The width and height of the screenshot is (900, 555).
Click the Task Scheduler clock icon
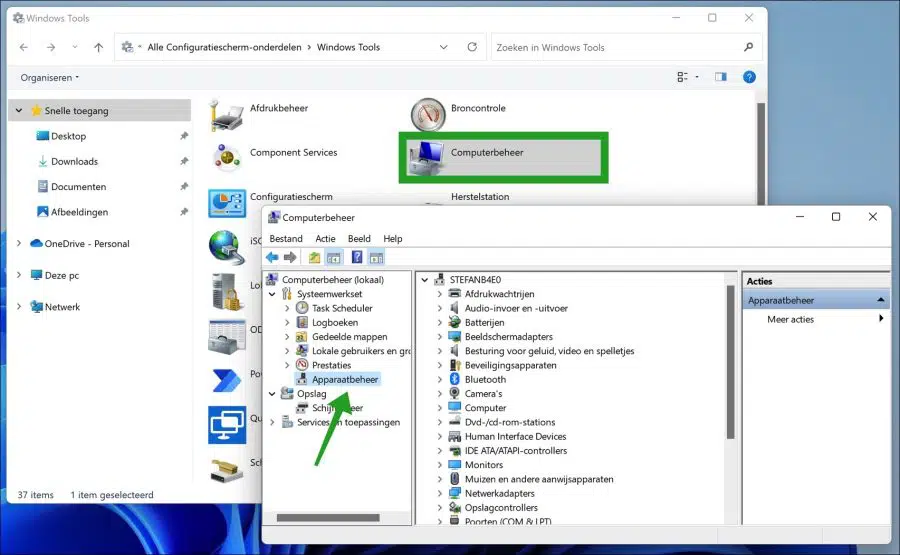pyautogui.click(x=302, y=308)
